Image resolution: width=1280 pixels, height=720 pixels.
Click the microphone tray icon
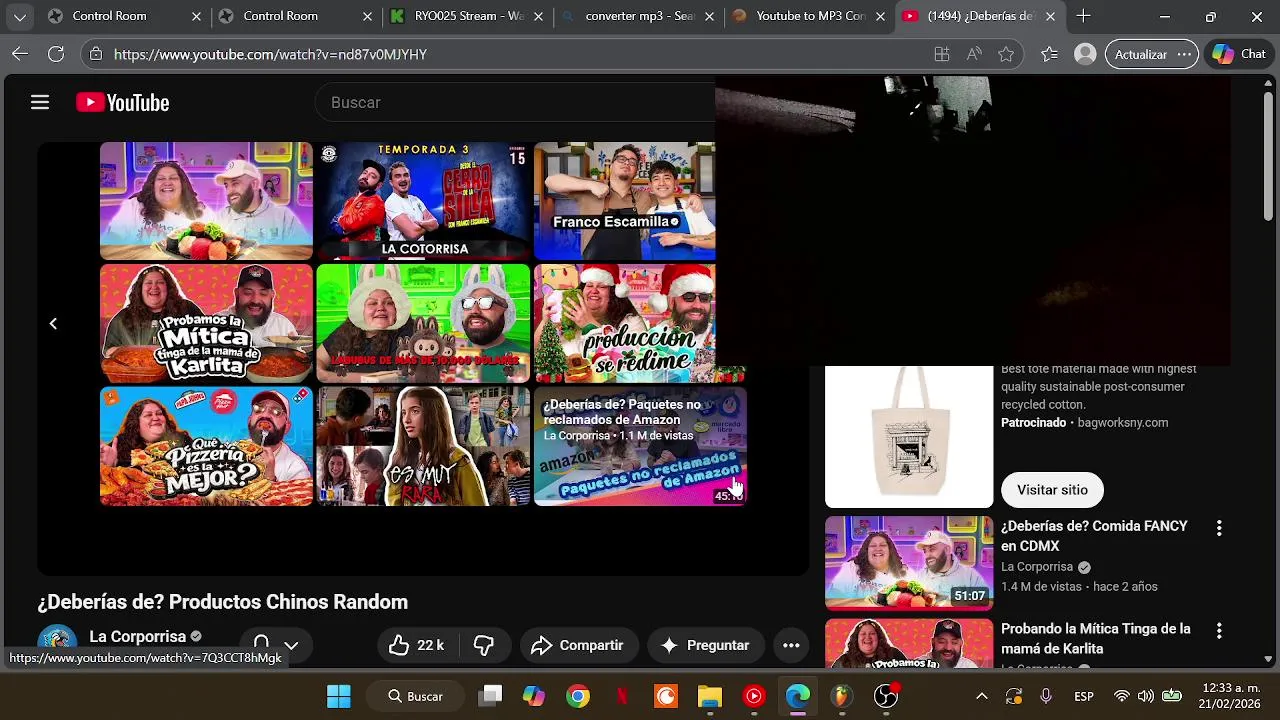point(1046,696)
